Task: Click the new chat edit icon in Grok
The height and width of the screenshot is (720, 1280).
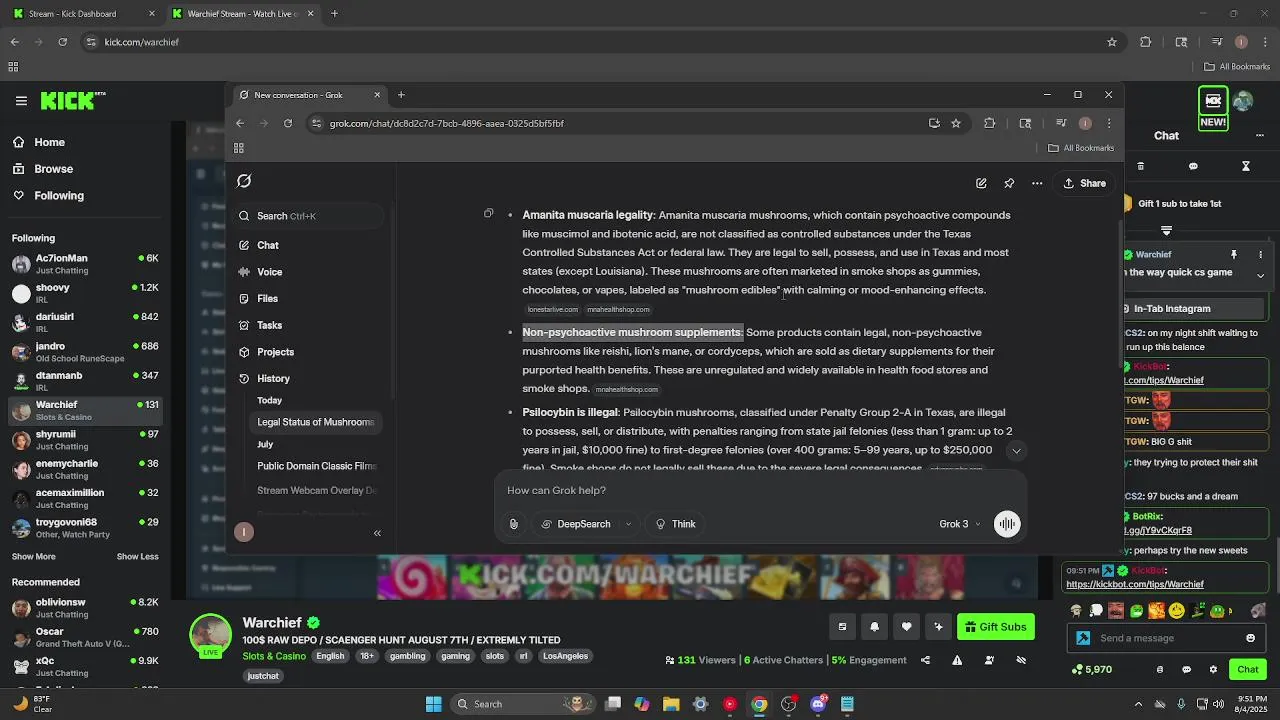Action: [981, 183]
